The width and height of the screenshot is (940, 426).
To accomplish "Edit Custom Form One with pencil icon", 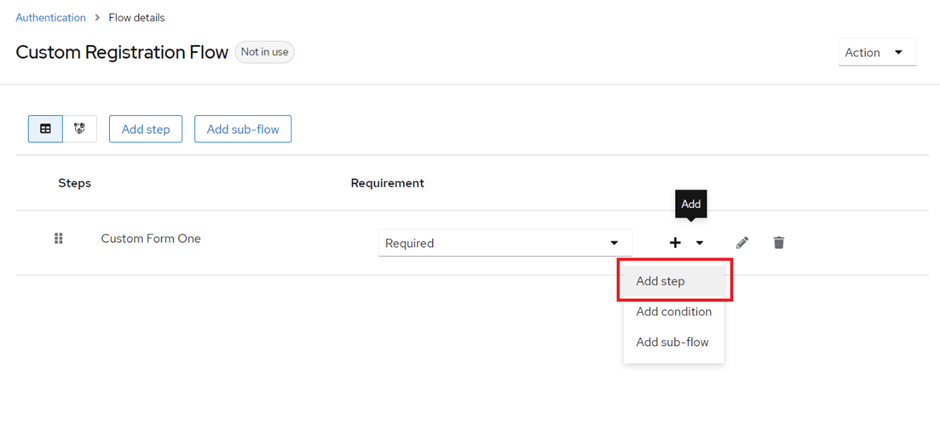I will point(742,243).
